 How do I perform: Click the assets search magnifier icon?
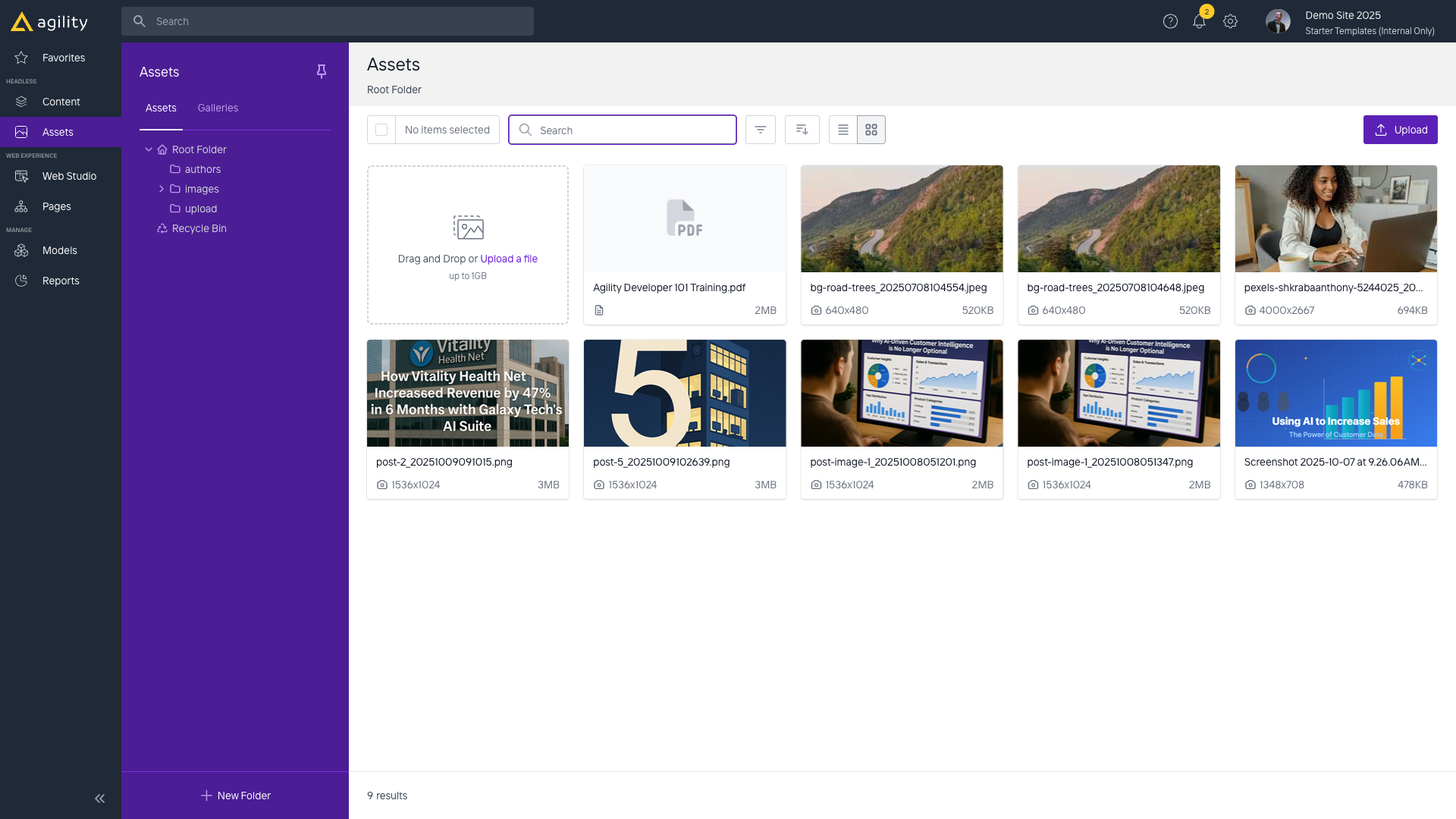525,130
